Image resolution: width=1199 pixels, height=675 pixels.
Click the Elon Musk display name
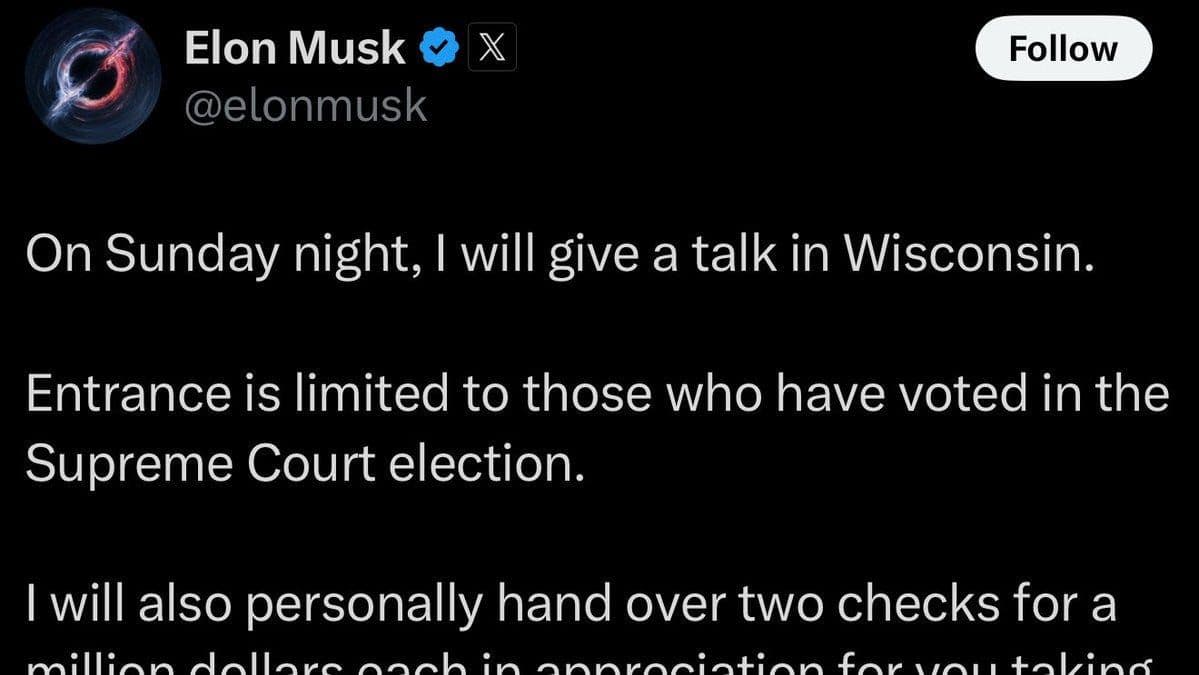pos(294,46)
